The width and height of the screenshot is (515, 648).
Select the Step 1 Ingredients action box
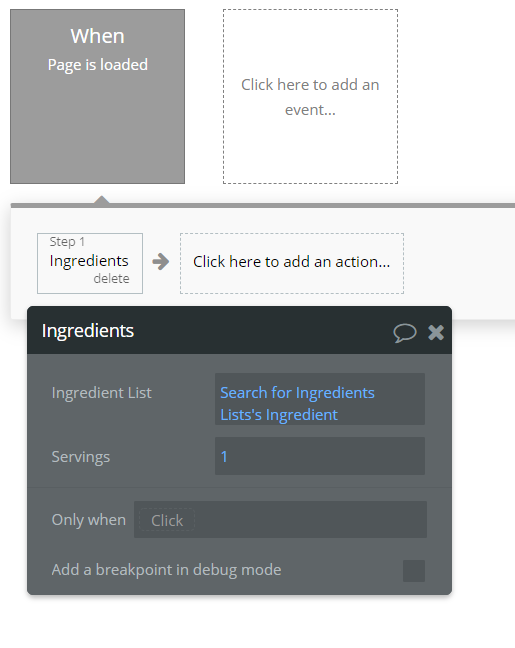tap(90, 263)
